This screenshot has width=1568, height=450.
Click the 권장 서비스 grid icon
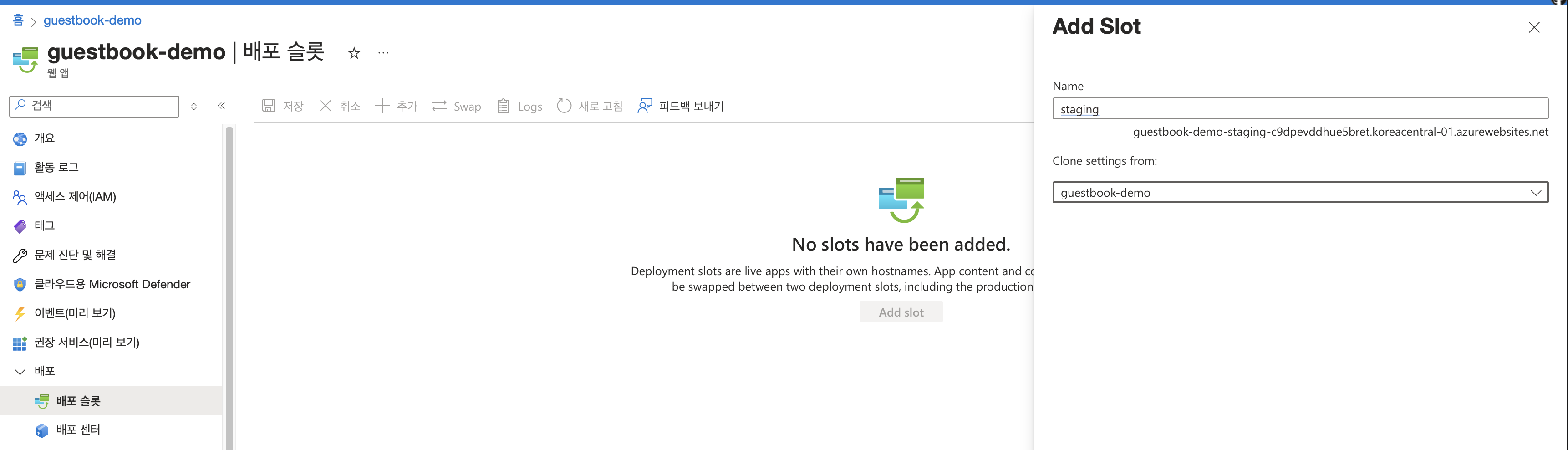pyautogui.click(x=20, y=343)
